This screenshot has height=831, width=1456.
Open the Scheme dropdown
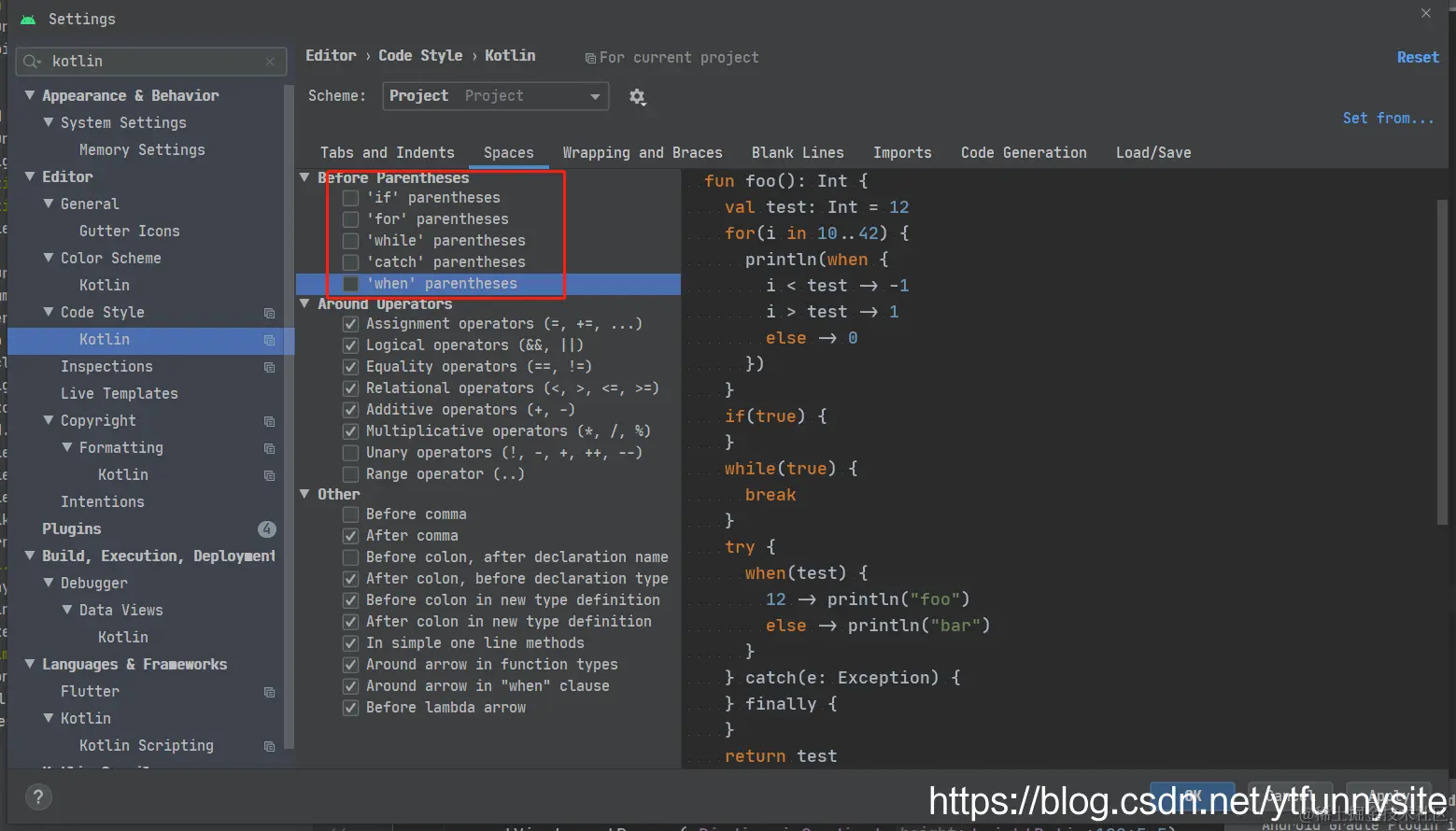(x=495, y=96)
